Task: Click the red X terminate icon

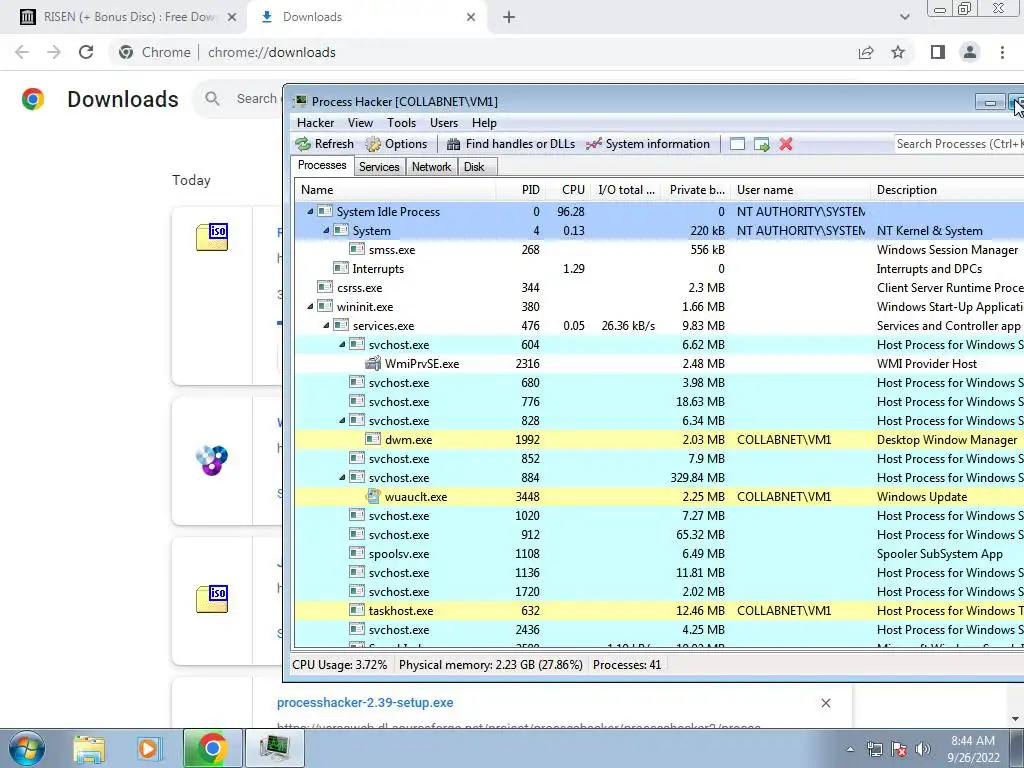Action: tap(786, 144)
